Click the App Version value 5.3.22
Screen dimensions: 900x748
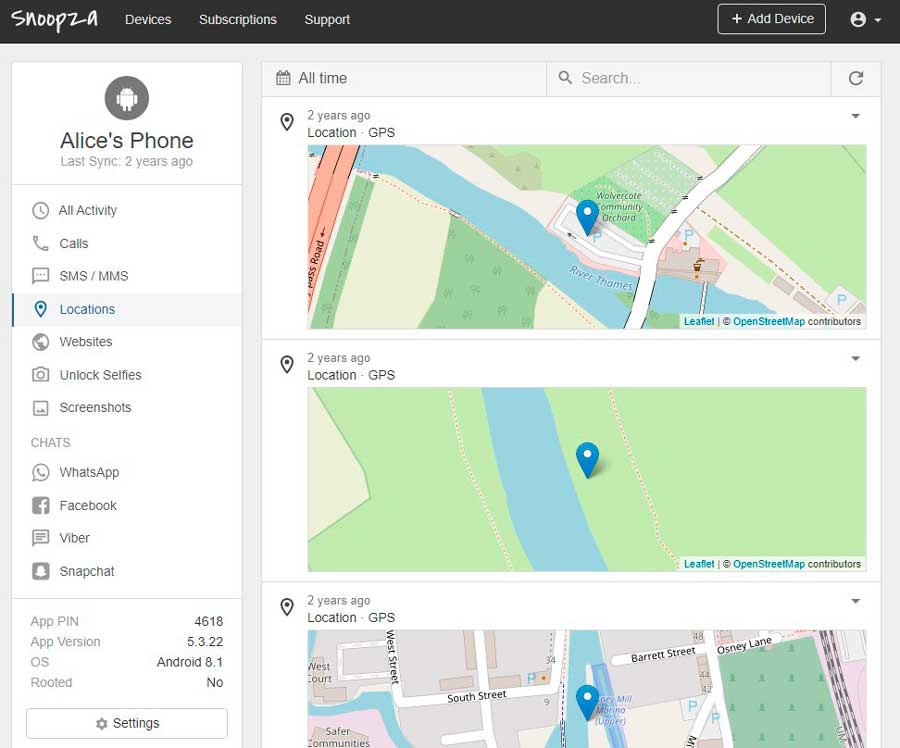click(x=205, y=642)
